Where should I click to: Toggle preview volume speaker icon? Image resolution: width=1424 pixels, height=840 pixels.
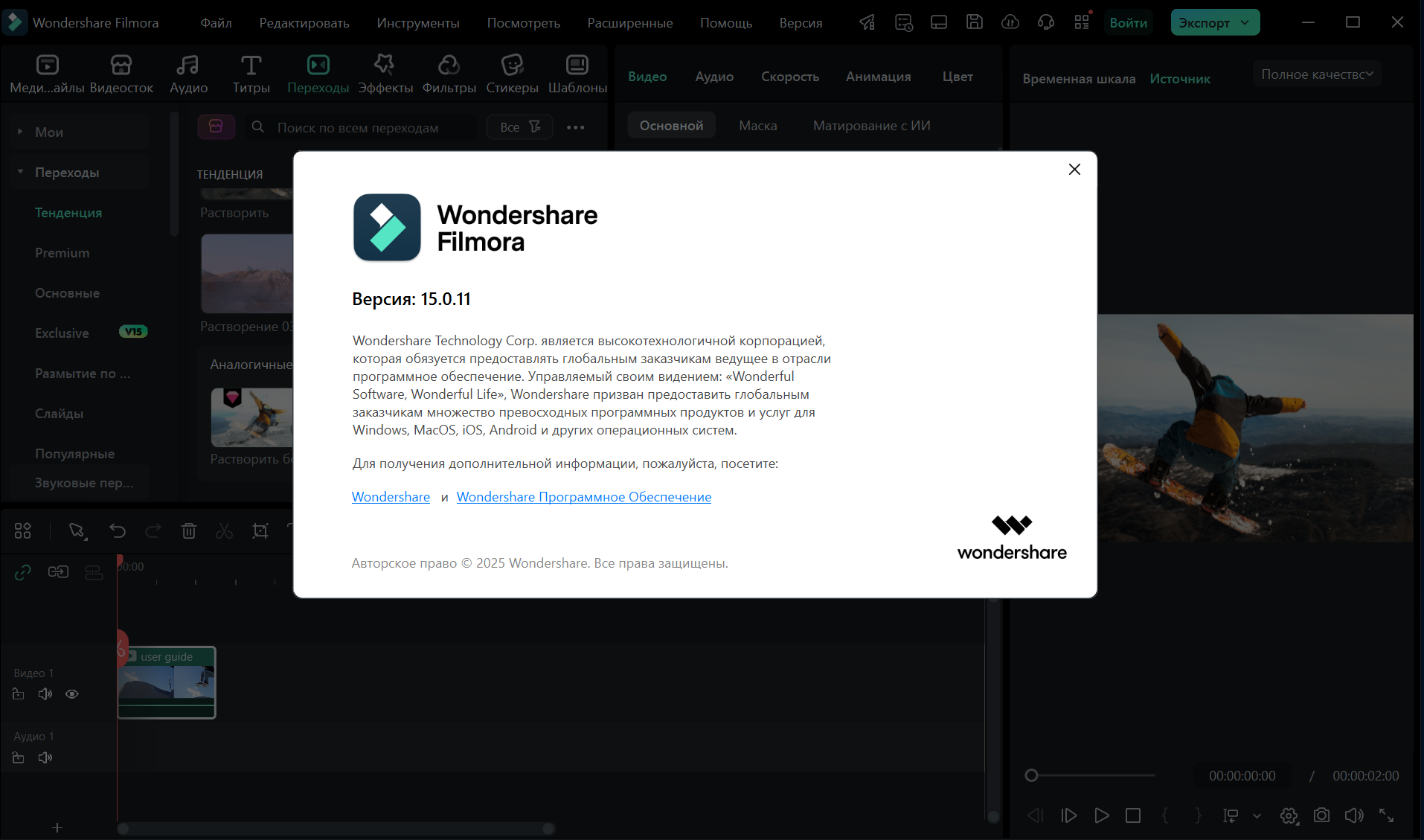coord(1354,815)
